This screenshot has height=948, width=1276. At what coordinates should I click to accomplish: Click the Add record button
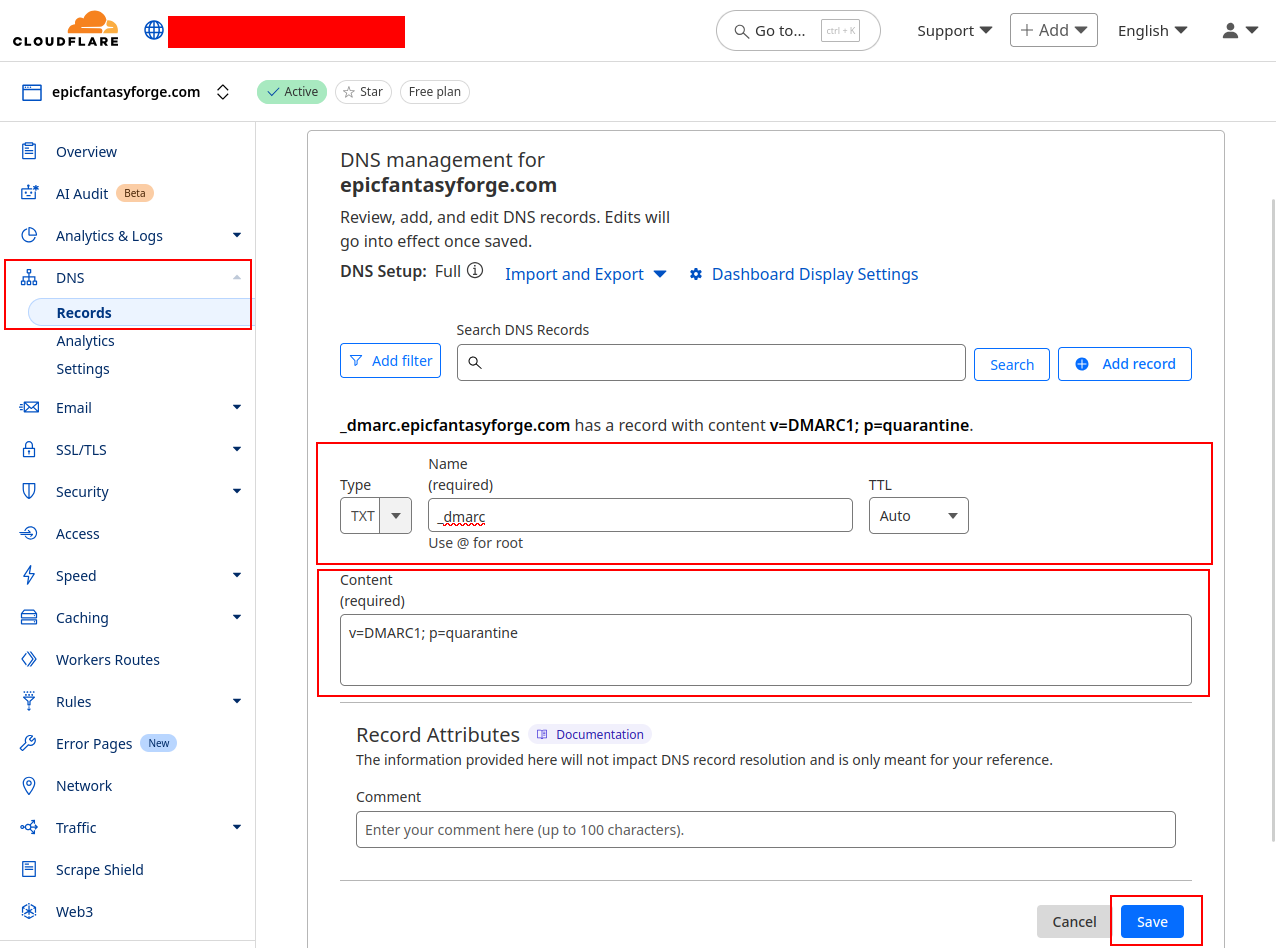pos(1125,364)
